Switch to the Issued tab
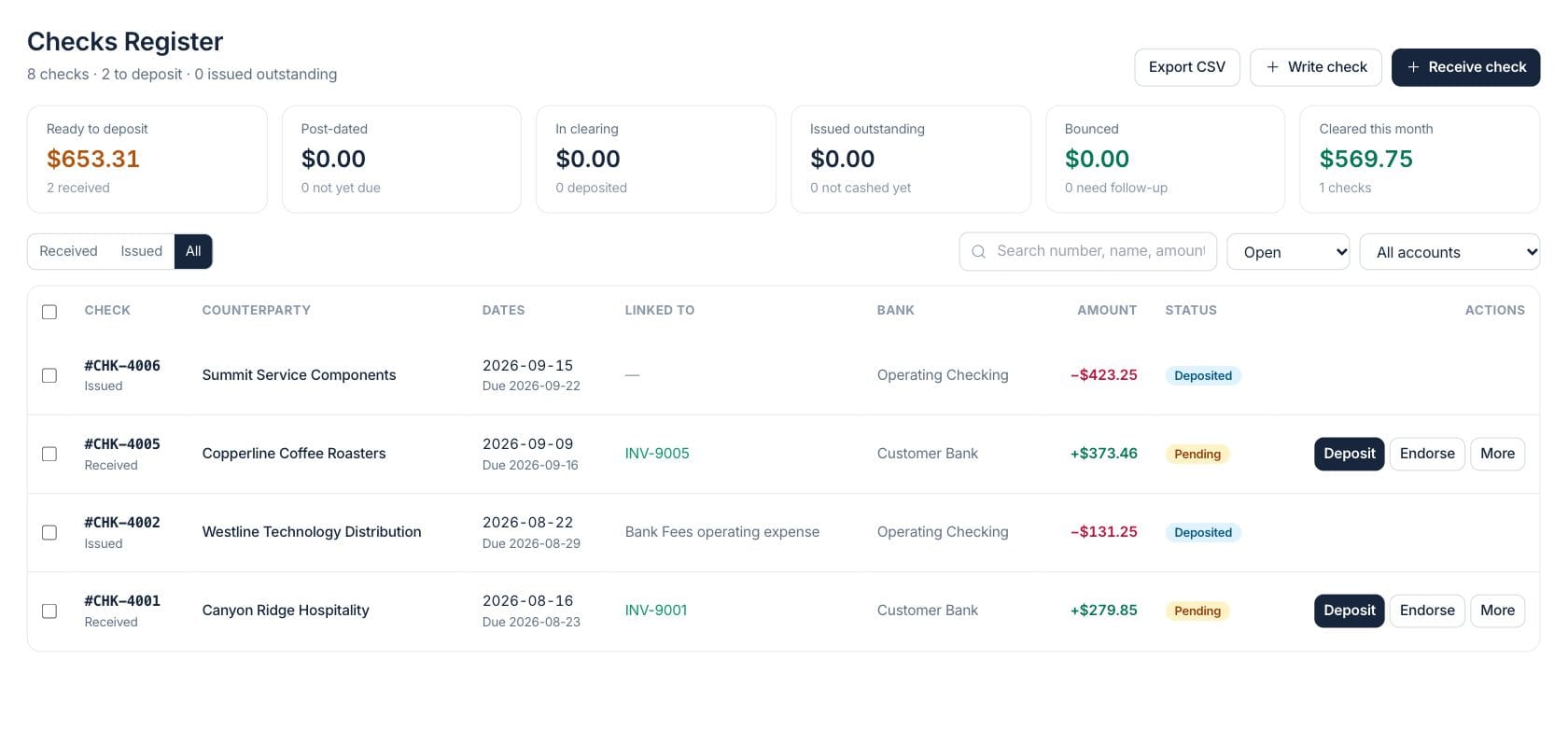Viewport: 1568px width, 744px height. coord(141,251)
